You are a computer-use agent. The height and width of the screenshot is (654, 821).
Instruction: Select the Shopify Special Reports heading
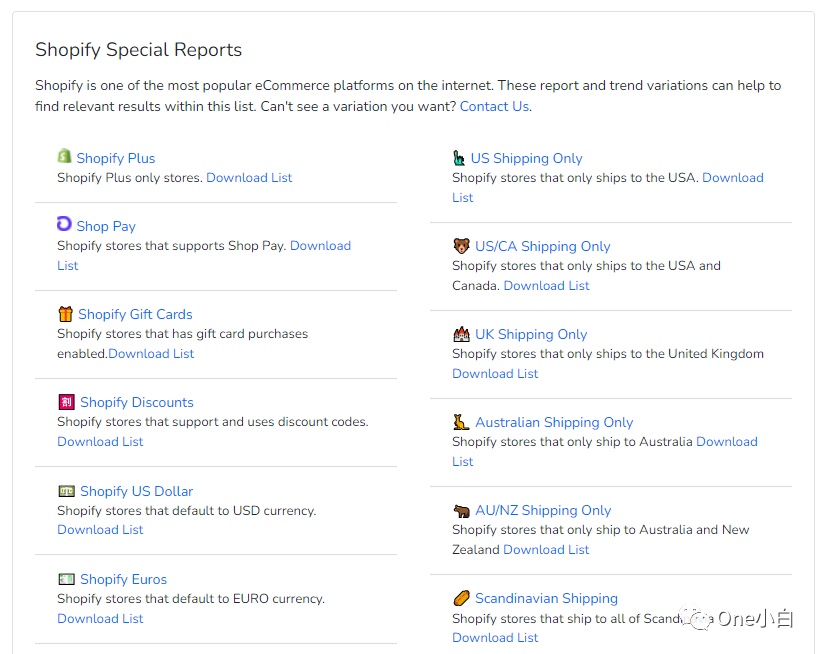[x=138, y=50]
